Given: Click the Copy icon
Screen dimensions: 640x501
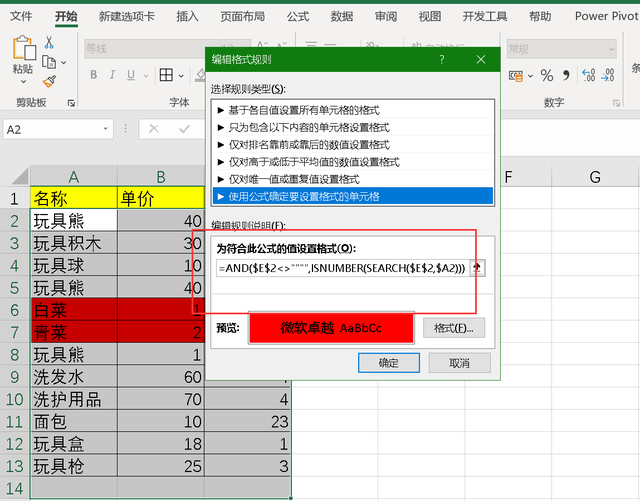Looking at the screenshot, I should pyautogui.click(x=49, y=62).
